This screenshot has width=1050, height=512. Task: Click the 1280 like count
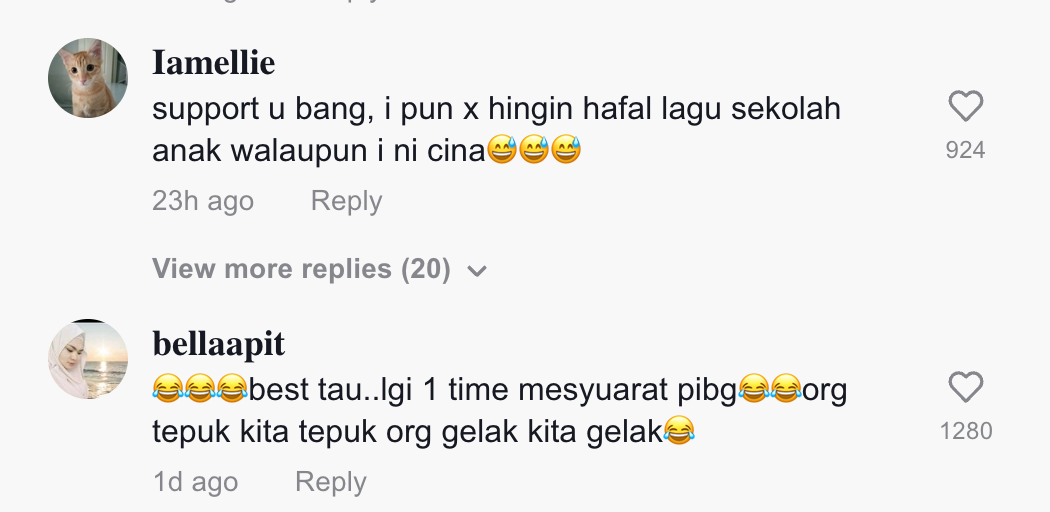pos(965,431)
